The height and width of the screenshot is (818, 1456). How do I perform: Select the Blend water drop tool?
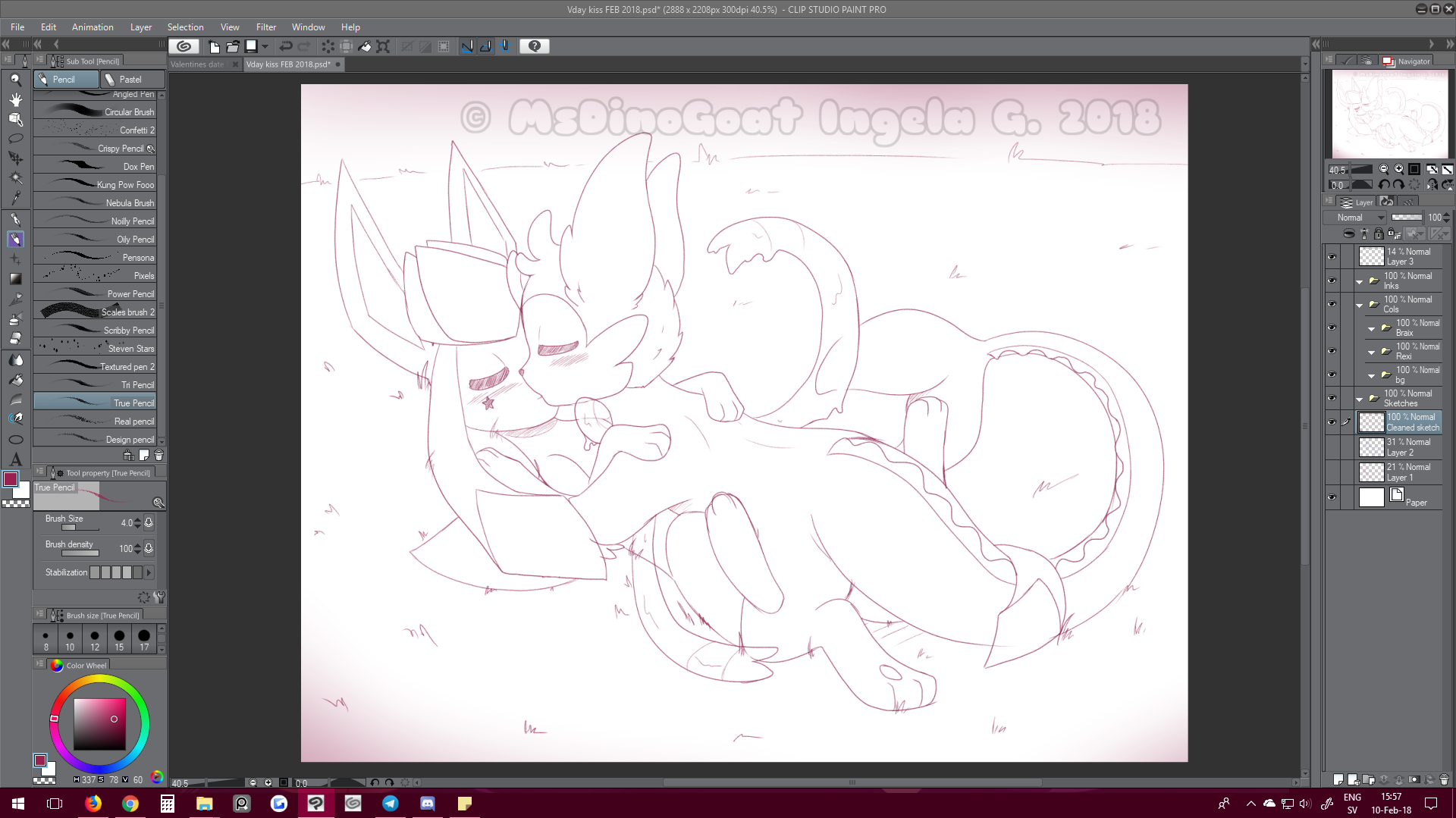click(15, 360)
